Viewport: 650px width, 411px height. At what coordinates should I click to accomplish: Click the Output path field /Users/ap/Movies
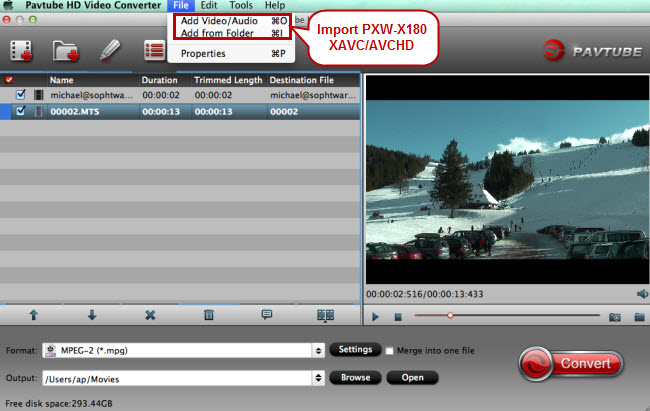coord(177,379)
